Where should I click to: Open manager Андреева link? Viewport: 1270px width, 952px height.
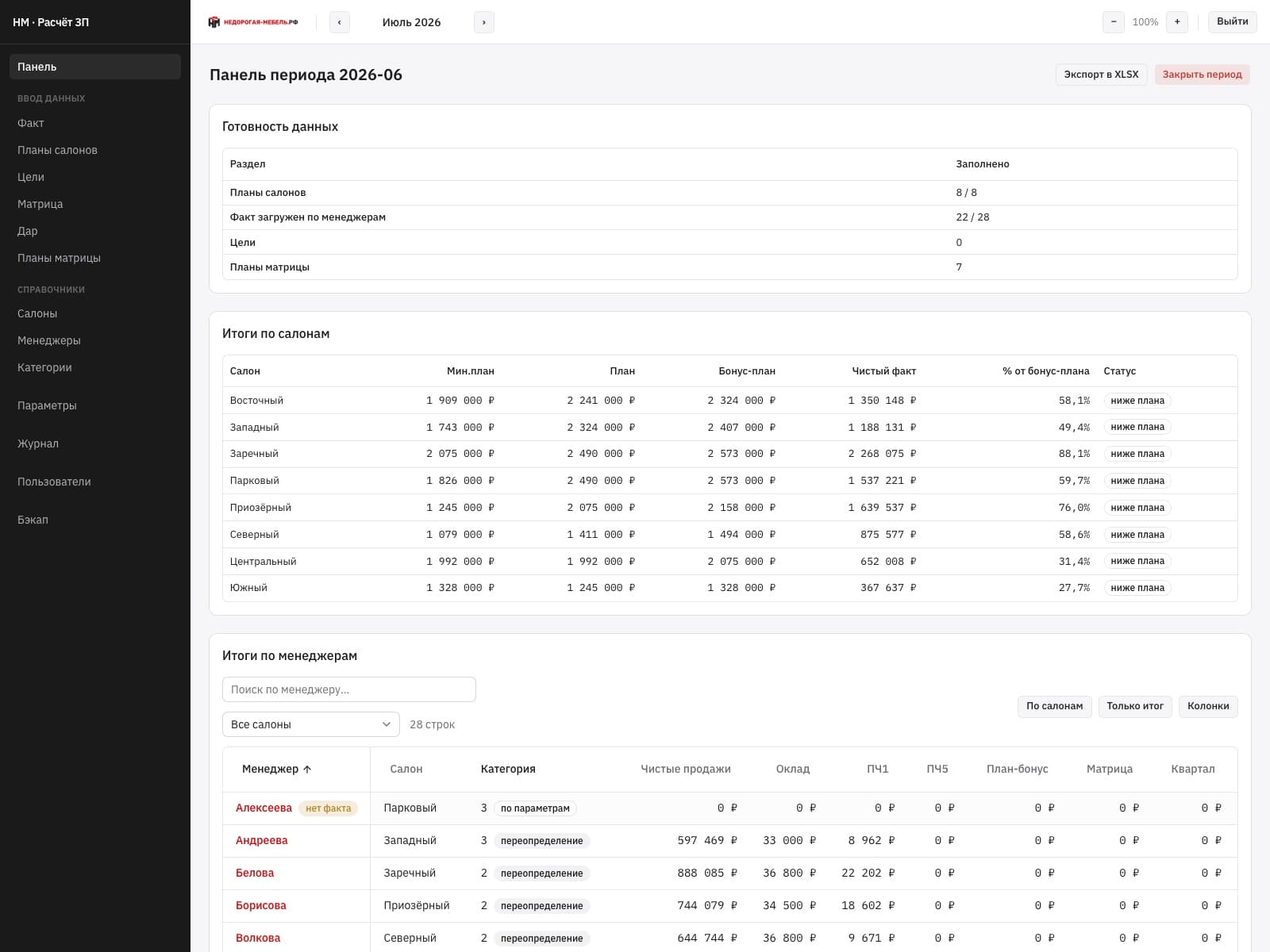tap(261, 840)
